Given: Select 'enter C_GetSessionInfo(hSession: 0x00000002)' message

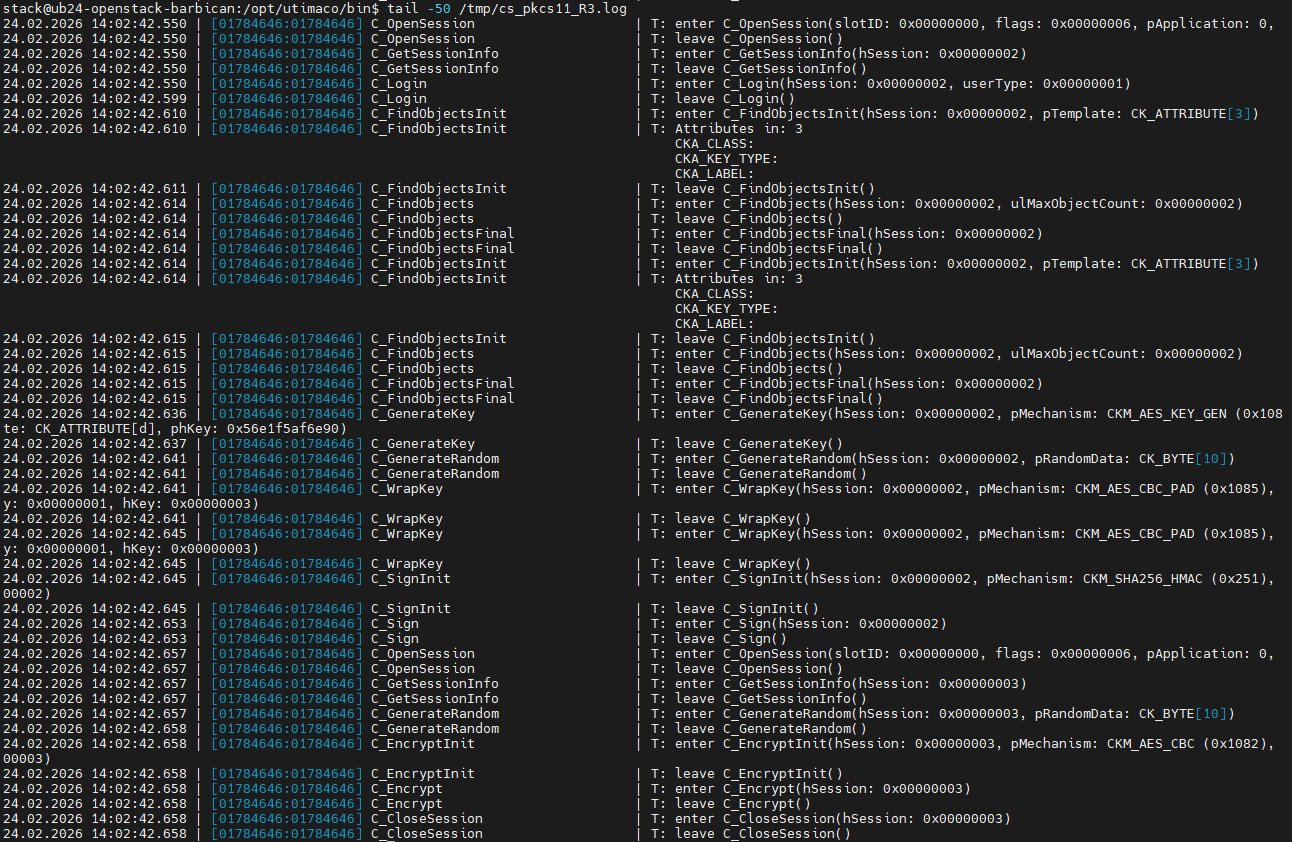Looking at the screenshot, I should click(851, 54).
